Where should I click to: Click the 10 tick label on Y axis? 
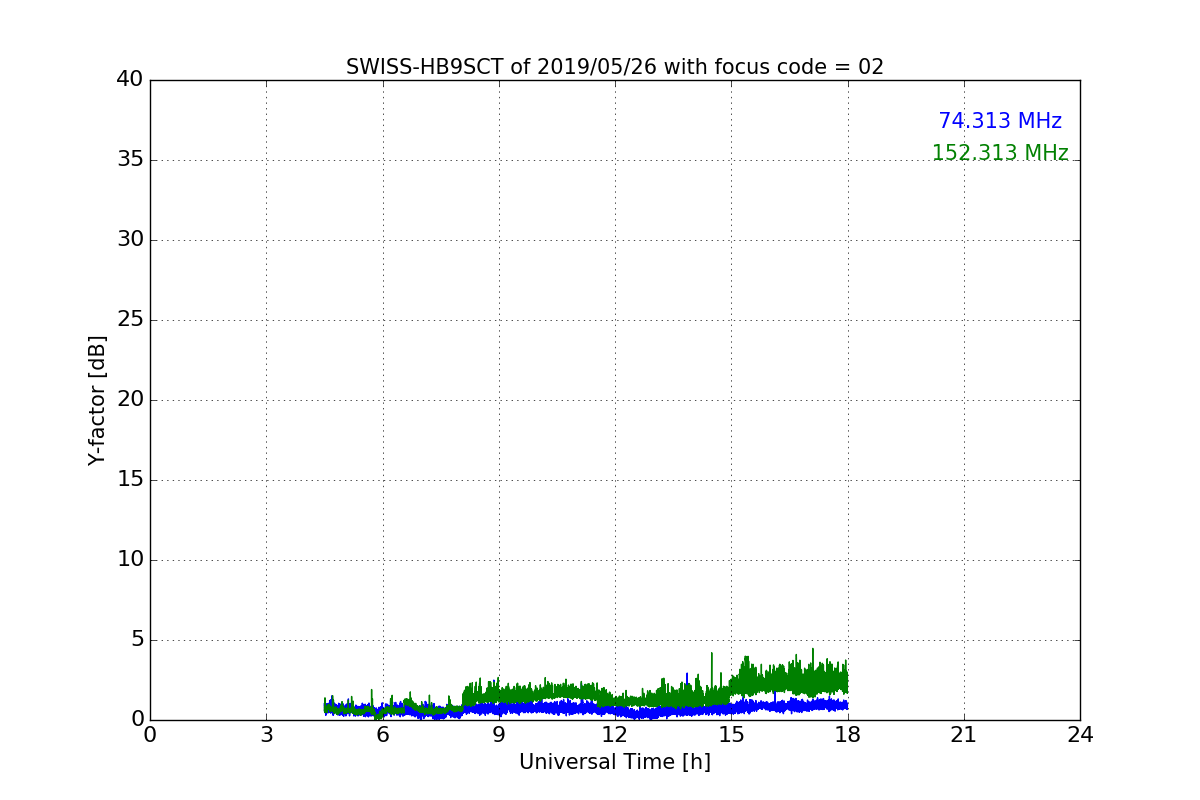coord(130,560)
